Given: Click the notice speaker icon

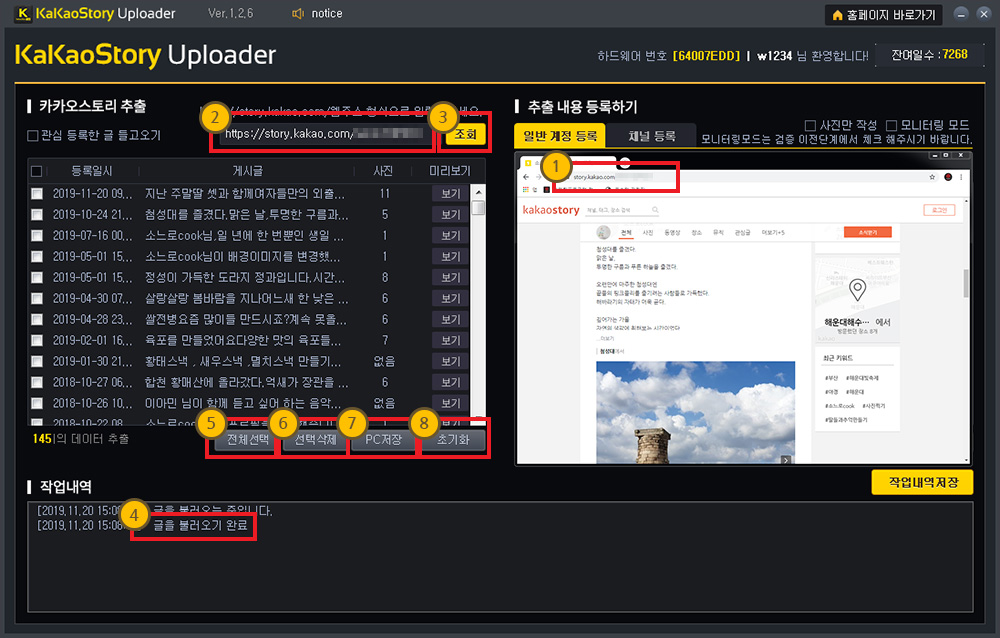Looking at the screenshot, I should click(297, 14).
